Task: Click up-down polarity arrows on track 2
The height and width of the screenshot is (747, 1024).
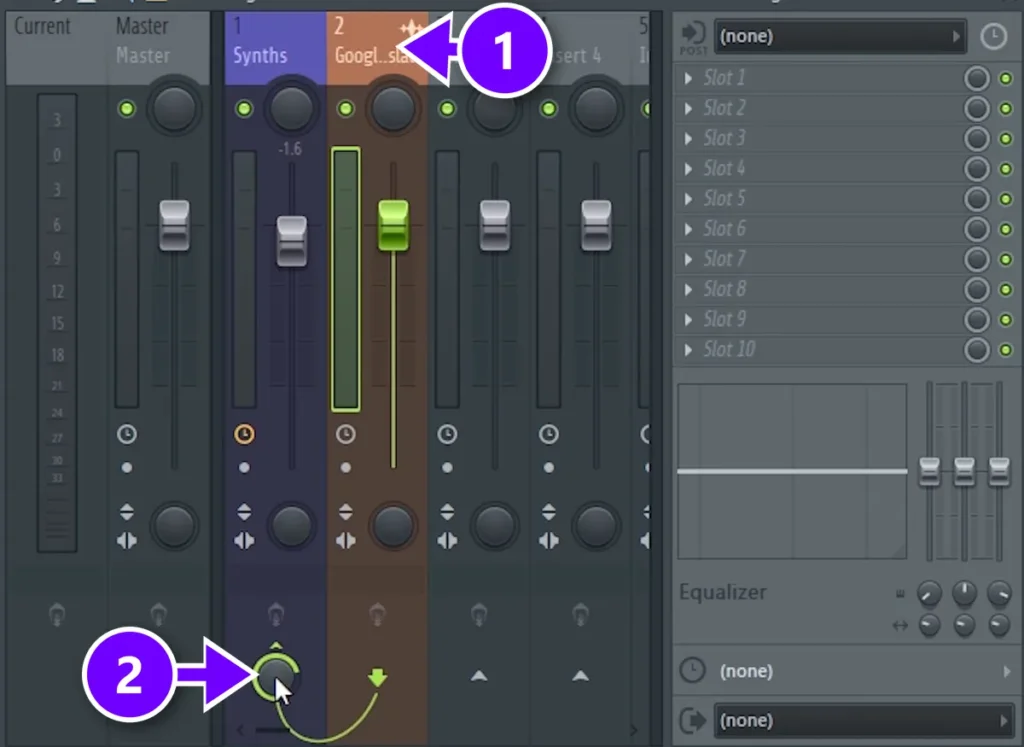Action: coord(345,512)
